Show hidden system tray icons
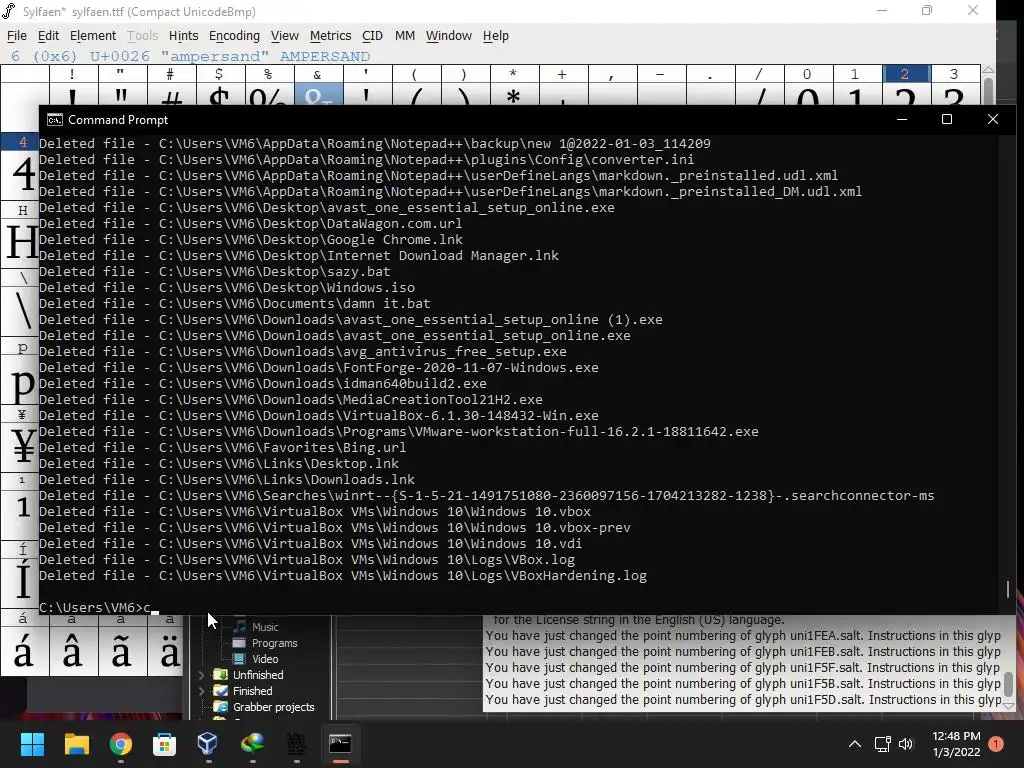This screenshot has height=768, width=1024. (854, 744)
